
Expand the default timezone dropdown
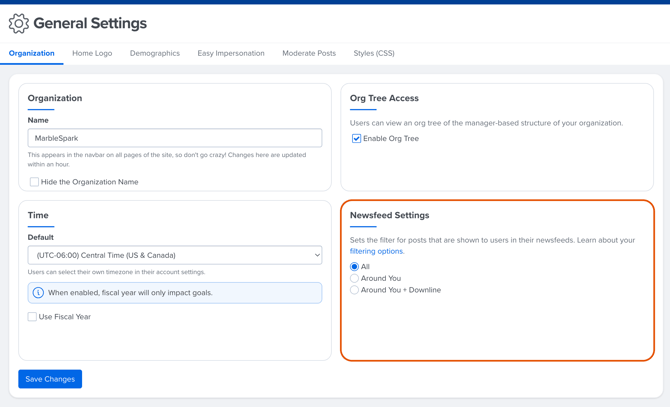(175, 255)
